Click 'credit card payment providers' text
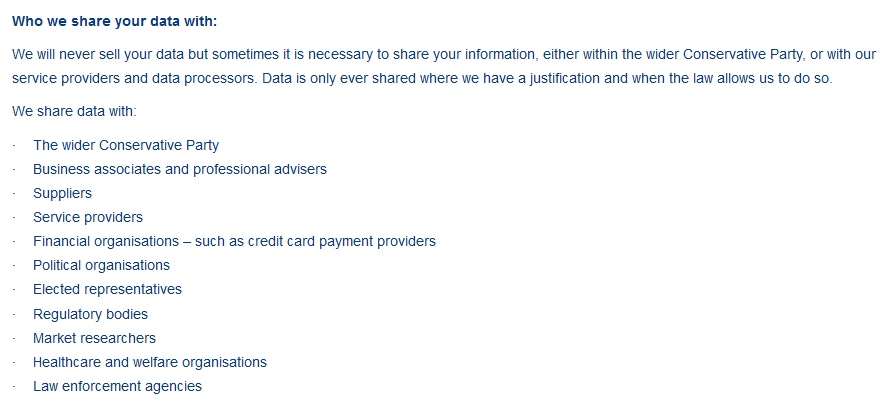 [x=341, y=241]
